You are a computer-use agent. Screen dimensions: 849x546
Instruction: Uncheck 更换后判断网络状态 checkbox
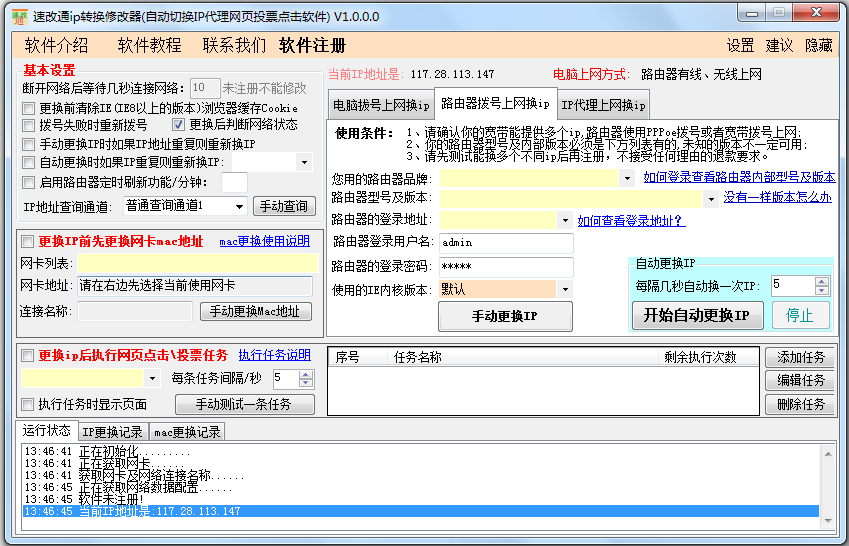tap(180, 125)
